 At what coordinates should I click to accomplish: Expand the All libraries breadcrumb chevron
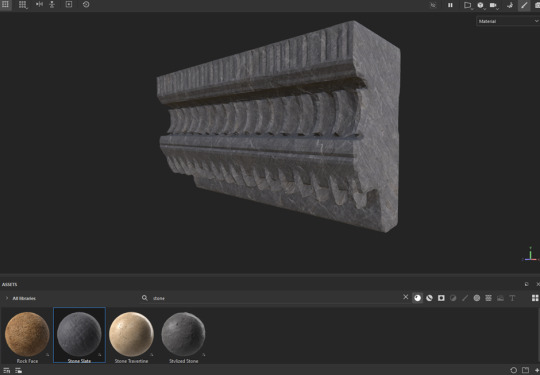coord(7,298)
